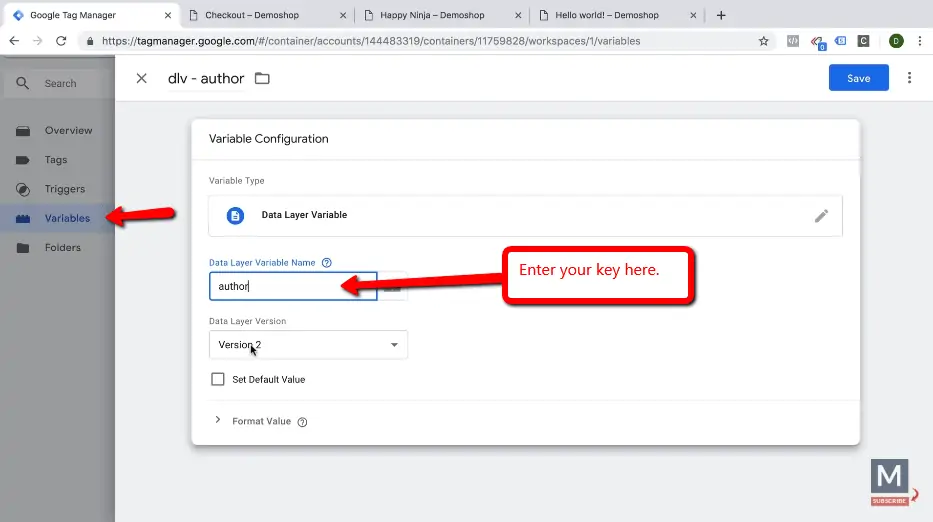Click the browser back arrow
This screenshot has width=933, height=522.
(x=14, y=41)
